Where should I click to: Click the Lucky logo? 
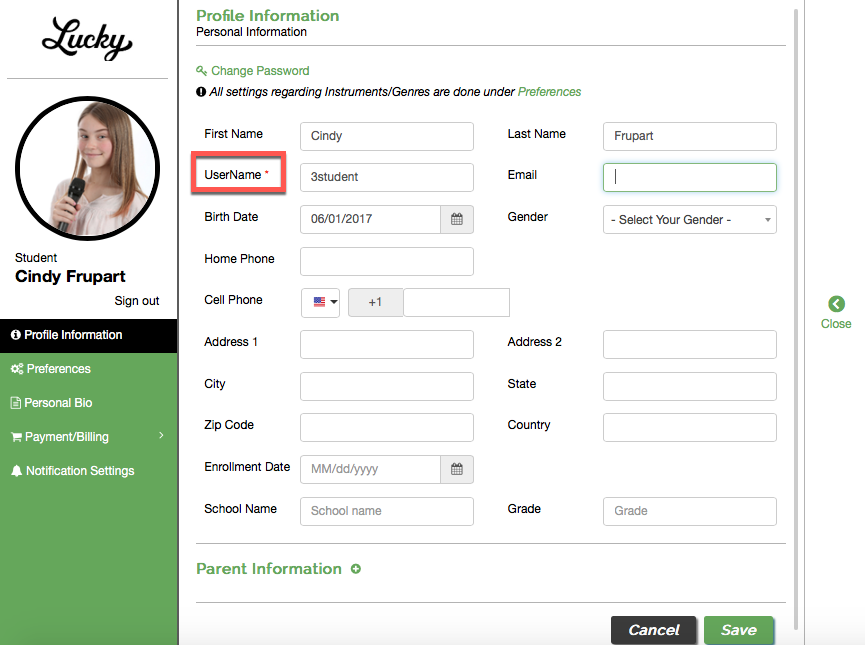point(87,40)
